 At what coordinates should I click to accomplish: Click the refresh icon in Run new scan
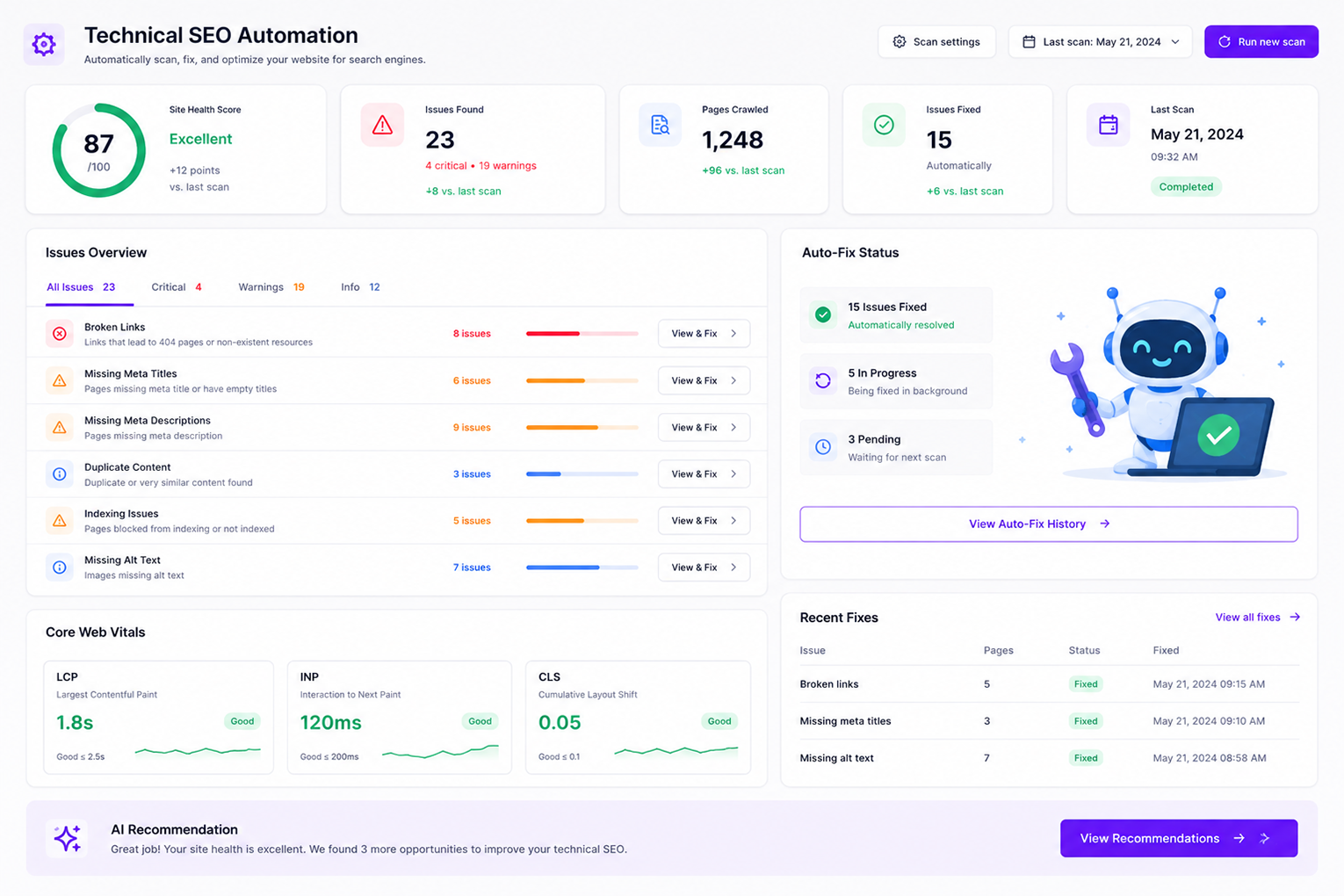point(1224,41)
